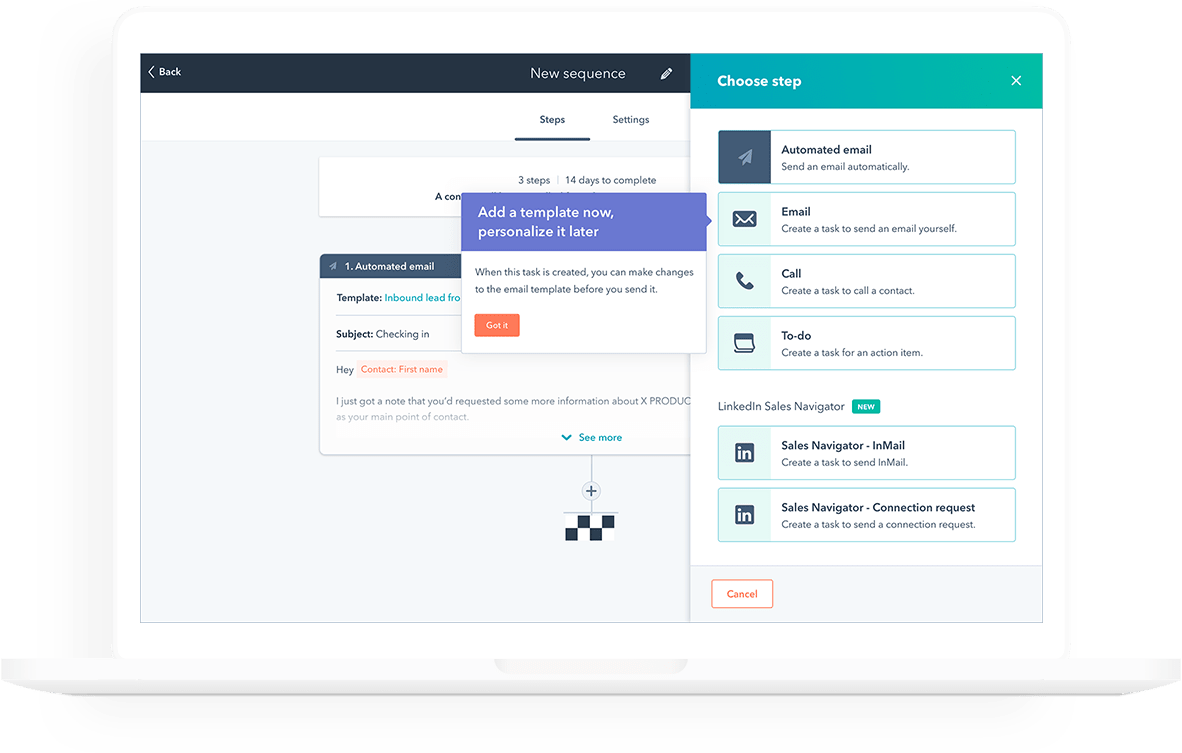
Task: Click the NEW badge beside LinkedIn Sales Navigator
Action: (865, 406)
